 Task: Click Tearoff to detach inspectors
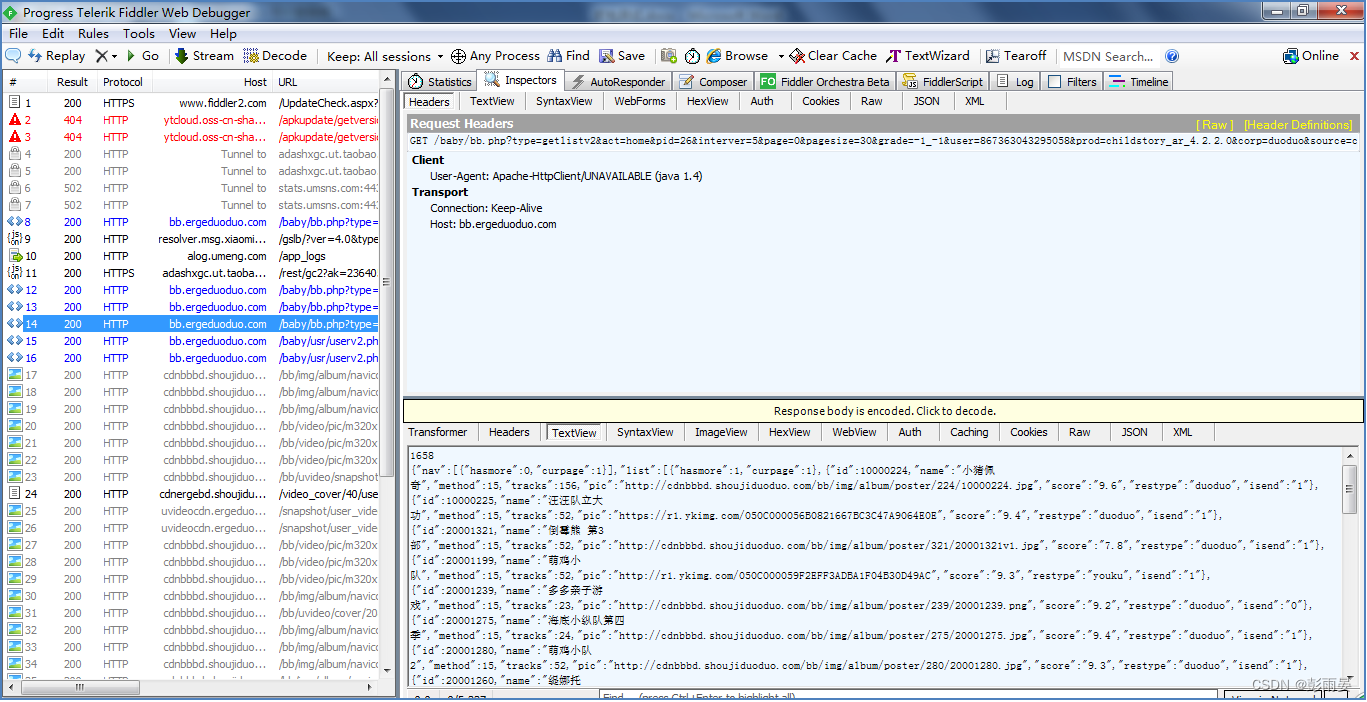[x=1016, y=56]
